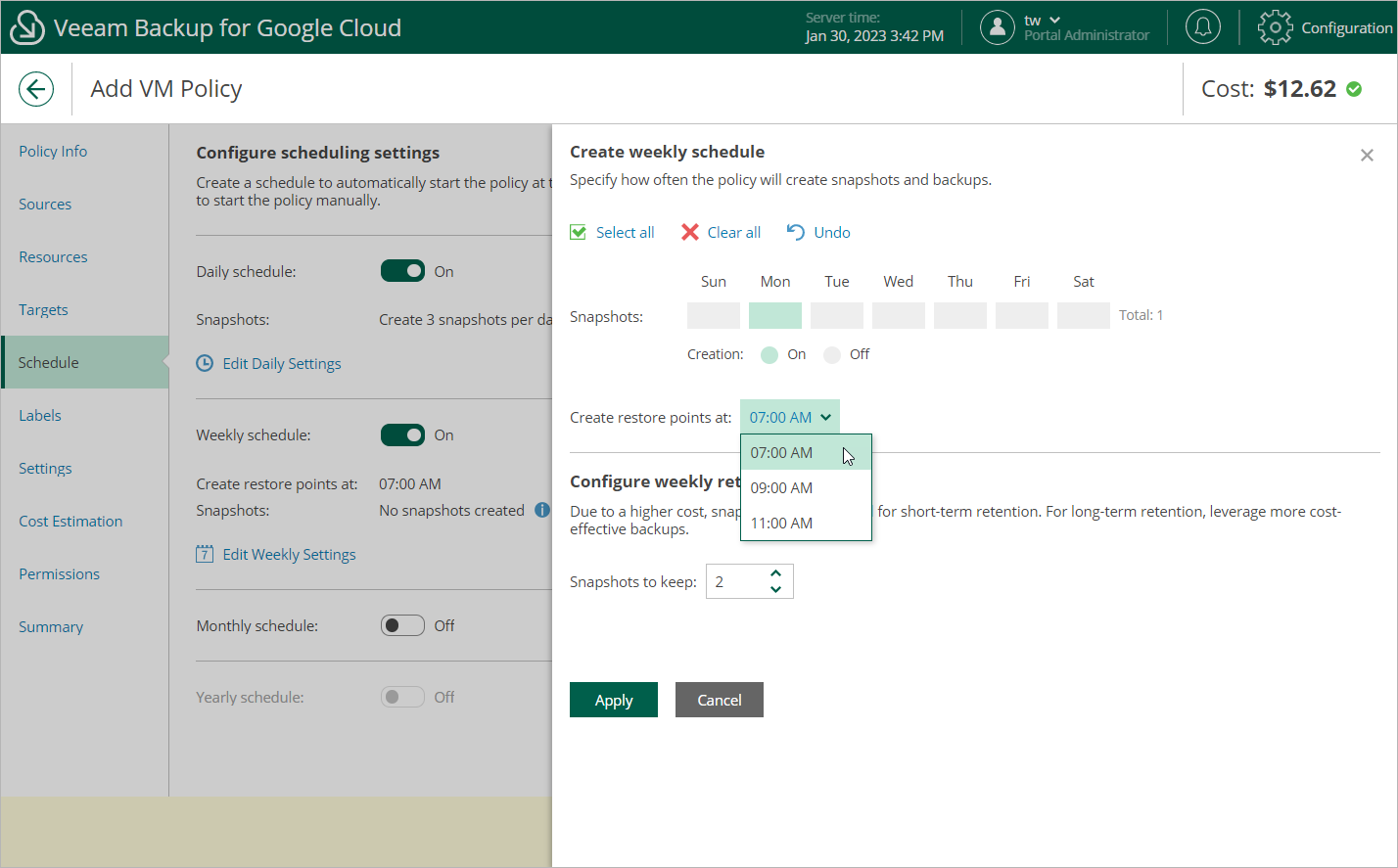The width and height of the screenshot is (1398, 868).
Task: Click the Veeam logo icon
Action: click(26, 27)
